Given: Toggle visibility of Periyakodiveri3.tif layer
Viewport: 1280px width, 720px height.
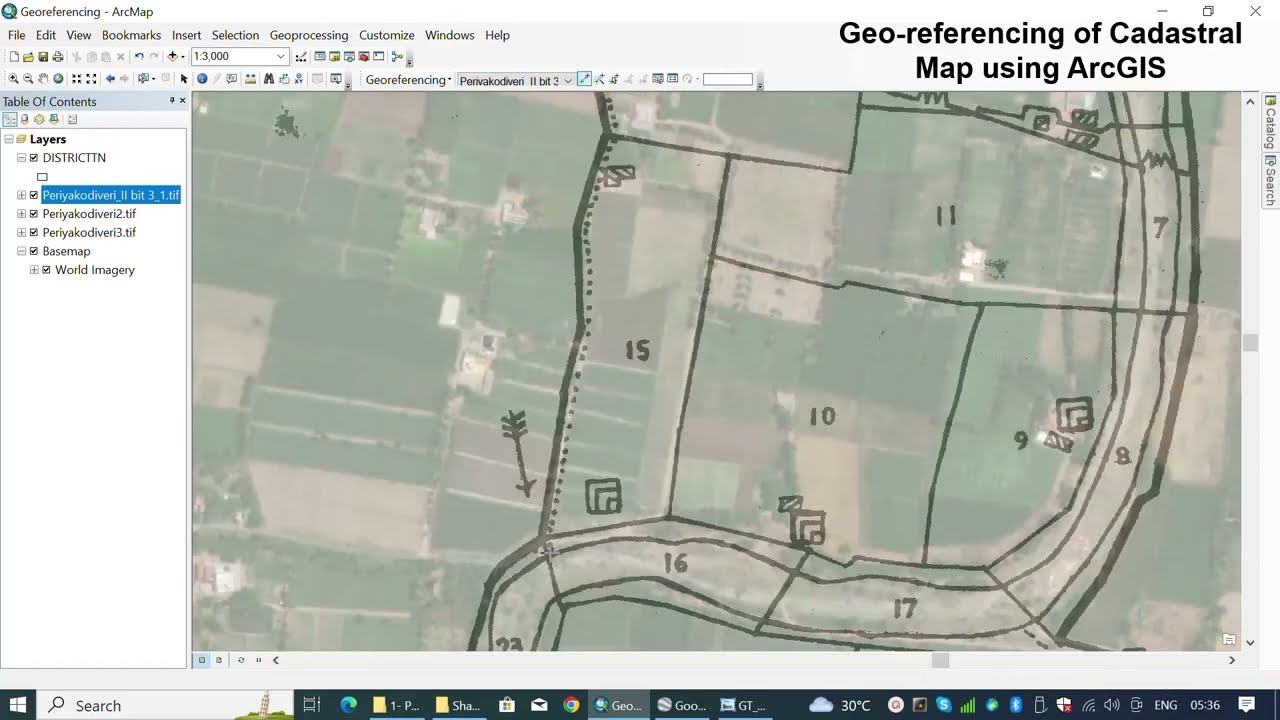Looking at the screenshot, I should coord(34,232).
